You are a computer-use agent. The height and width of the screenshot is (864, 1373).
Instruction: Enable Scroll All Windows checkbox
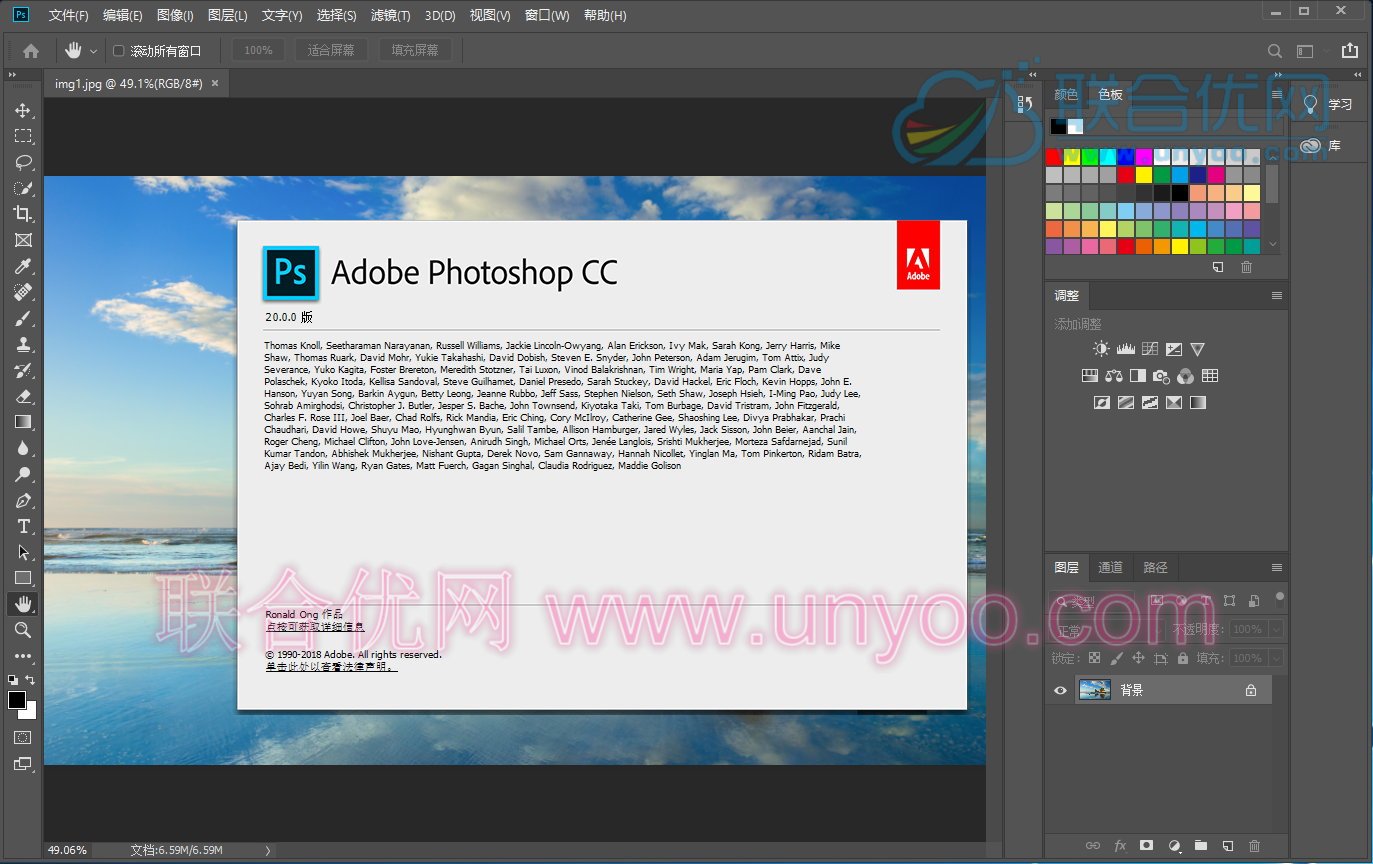(118, 51)
